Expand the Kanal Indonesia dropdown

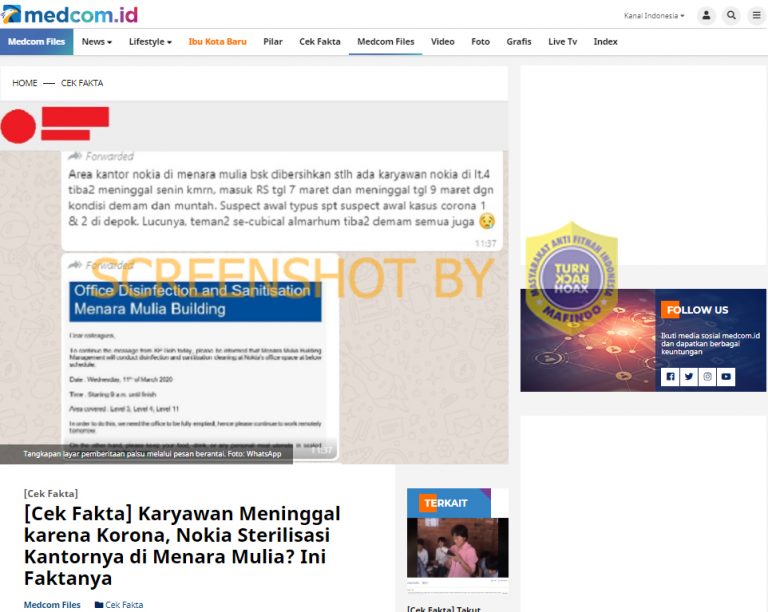[x=654, y=16]
